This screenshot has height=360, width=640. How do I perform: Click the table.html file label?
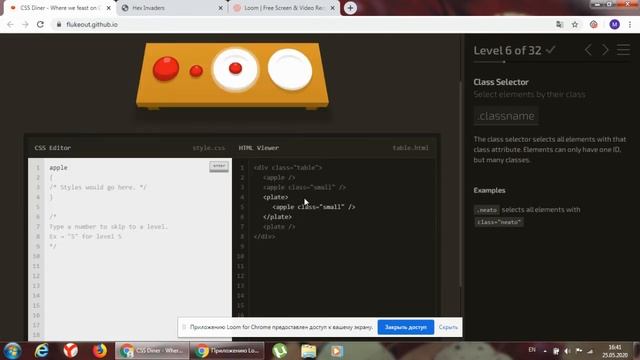click(x=411, y=148)
